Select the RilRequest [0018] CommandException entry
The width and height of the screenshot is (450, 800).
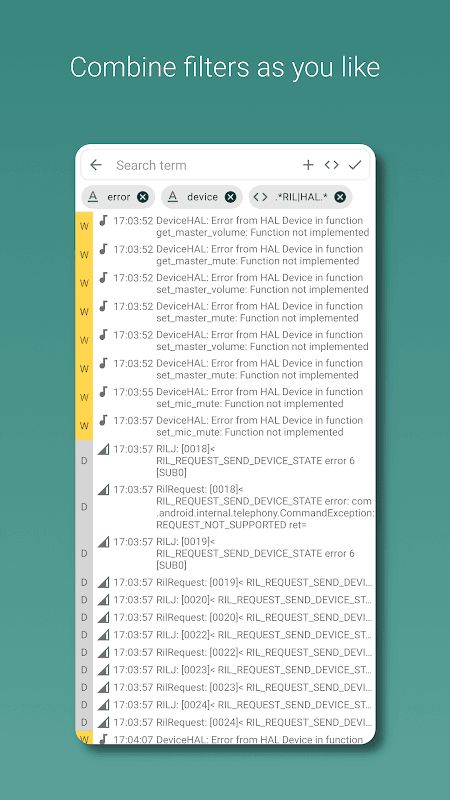226,507
